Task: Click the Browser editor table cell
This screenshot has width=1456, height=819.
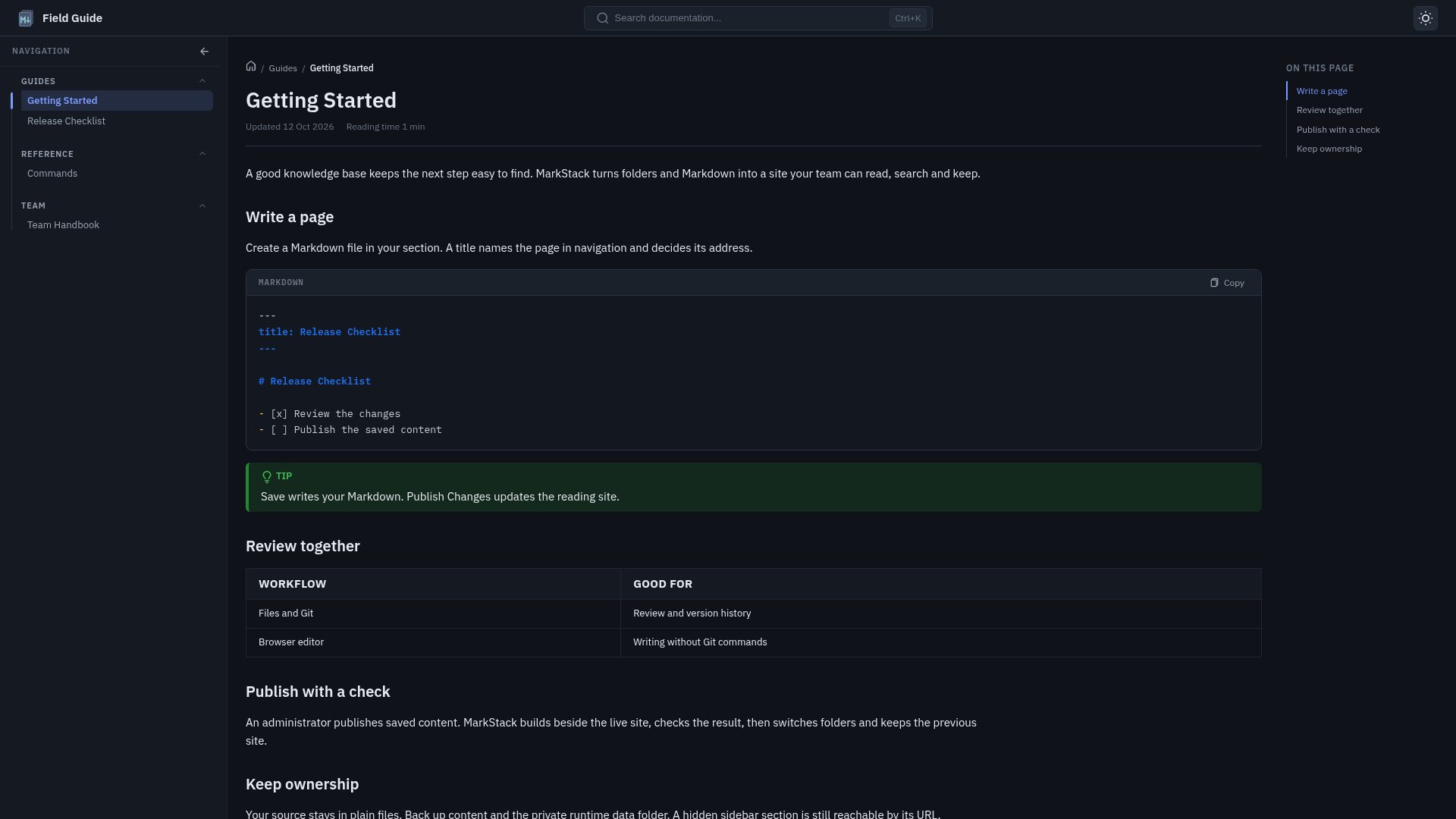Action: click(x=433, y=642)
